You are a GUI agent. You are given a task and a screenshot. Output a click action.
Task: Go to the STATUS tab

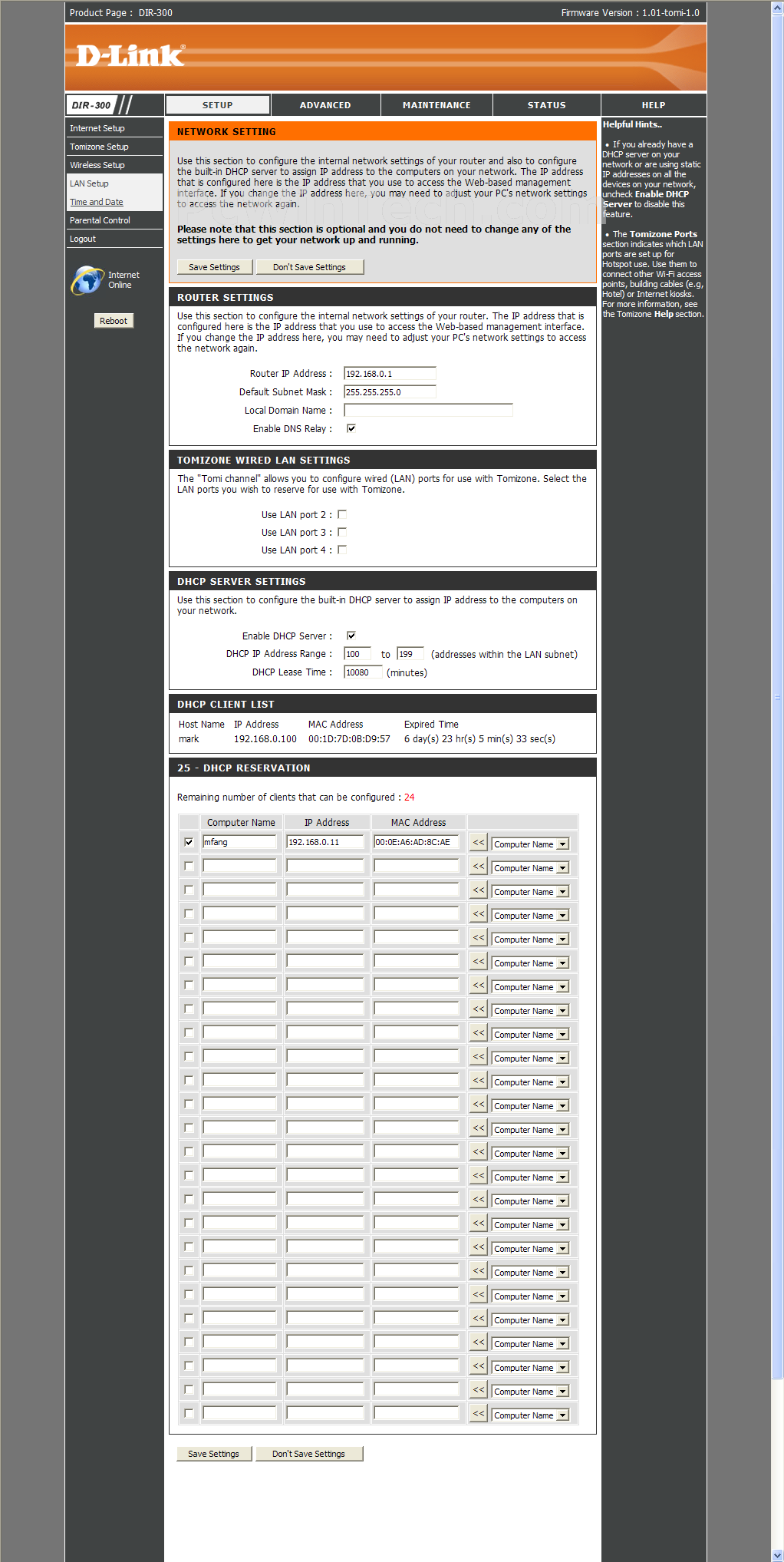pyautogui.click(x=546, y=105)
